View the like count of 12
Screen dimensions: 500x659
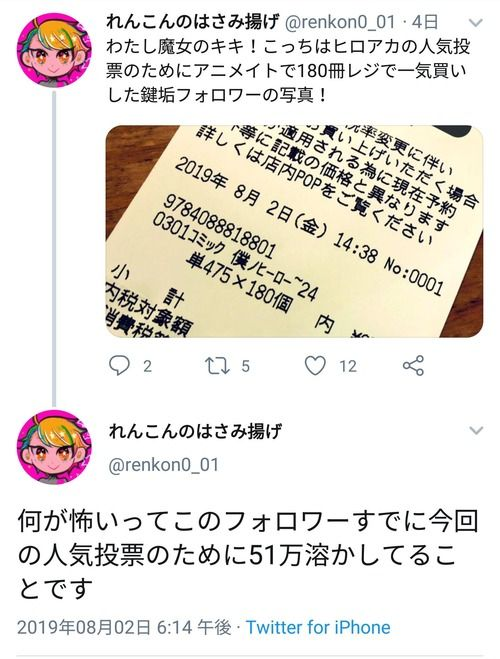(348, 366)
